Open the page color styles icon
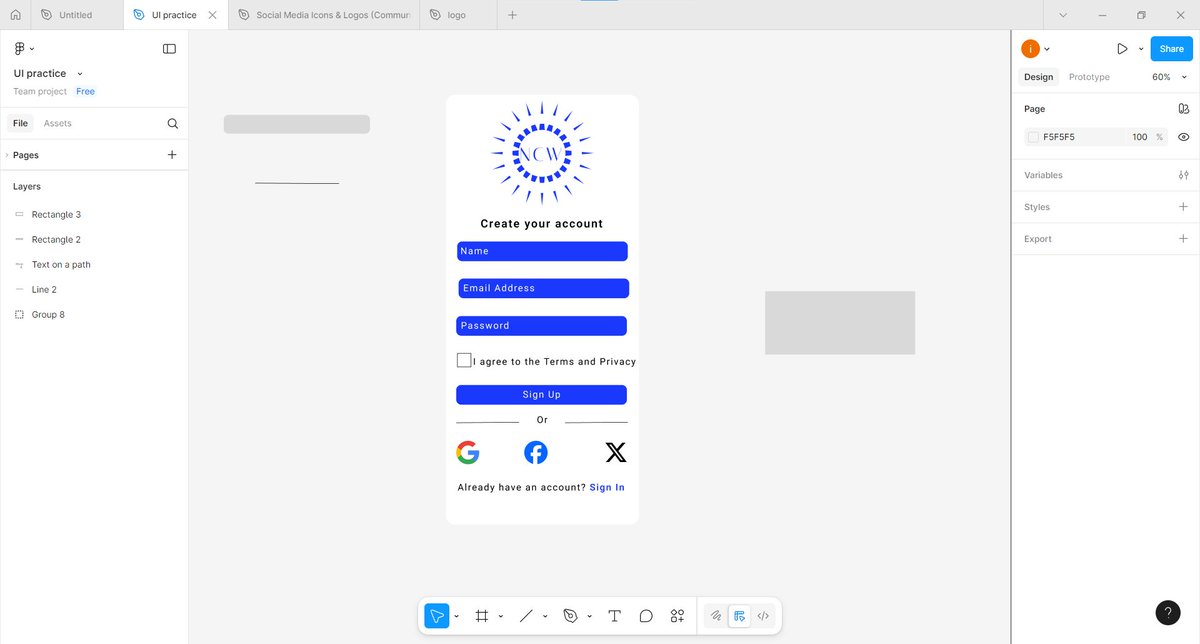 1183,109
